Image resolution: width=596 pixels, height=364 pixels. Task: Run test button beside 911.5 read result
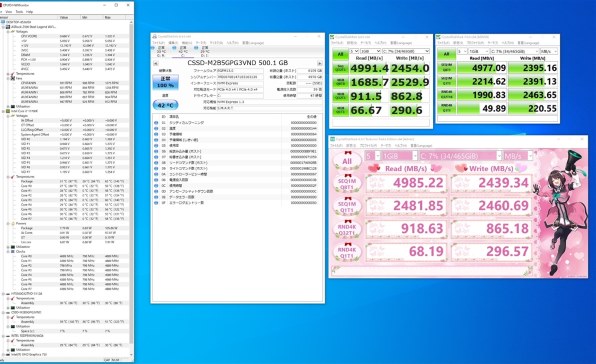click(340, 96)
